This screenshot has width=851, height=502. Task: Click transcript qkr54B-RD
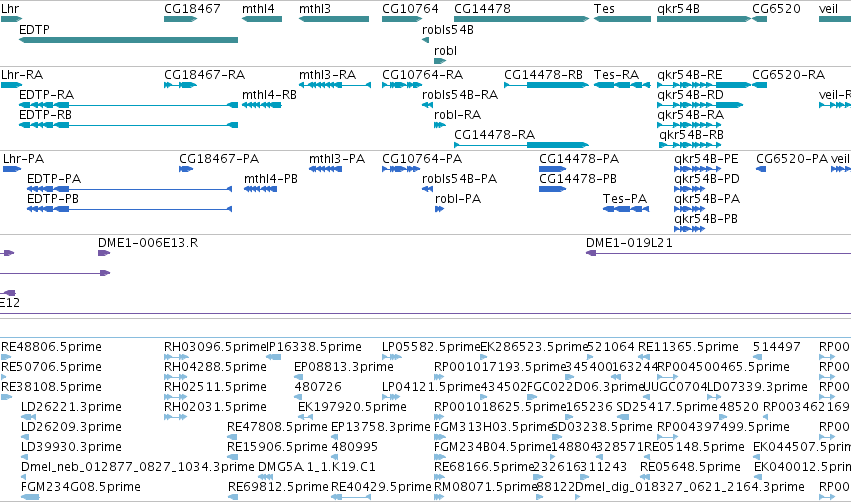pos(690,94)
